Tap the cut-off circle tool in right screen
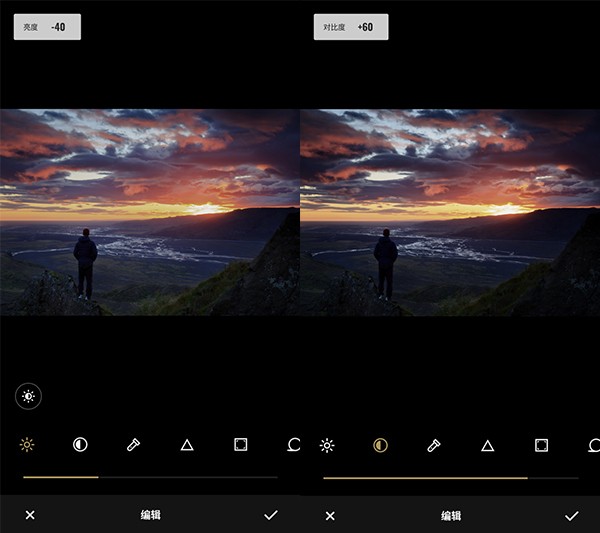The image size is (600, 533). [x=594, y=445]
